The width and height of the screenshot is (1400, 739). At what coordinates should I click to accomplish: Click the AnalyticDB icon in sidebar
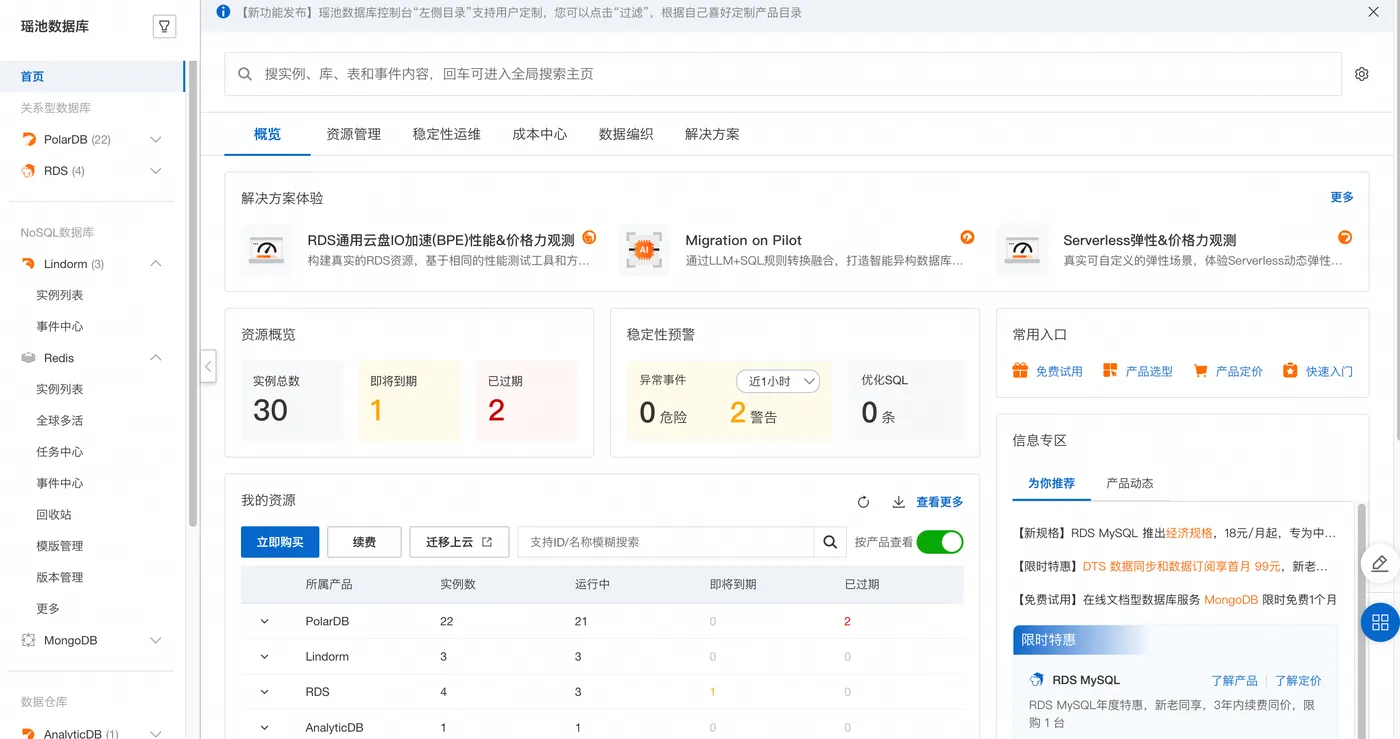(x=28, y=733)
